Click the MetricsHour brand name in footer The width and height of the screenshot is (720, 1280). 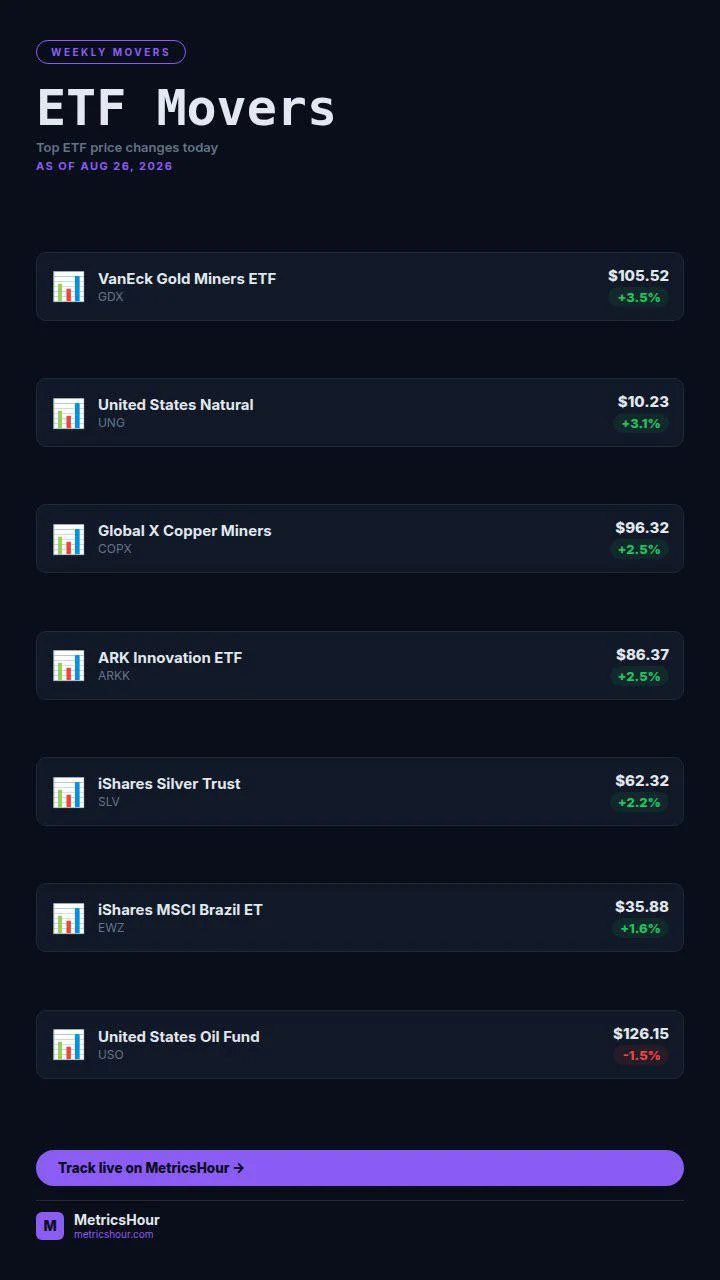click(117, 1220)
